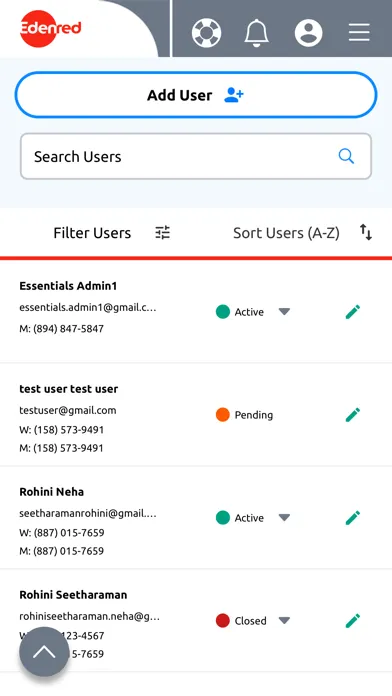Click phone M: (887) 015-7659 under Rohini Neha
This screenshot has height=696, width=392.
(x=61, y=551)
